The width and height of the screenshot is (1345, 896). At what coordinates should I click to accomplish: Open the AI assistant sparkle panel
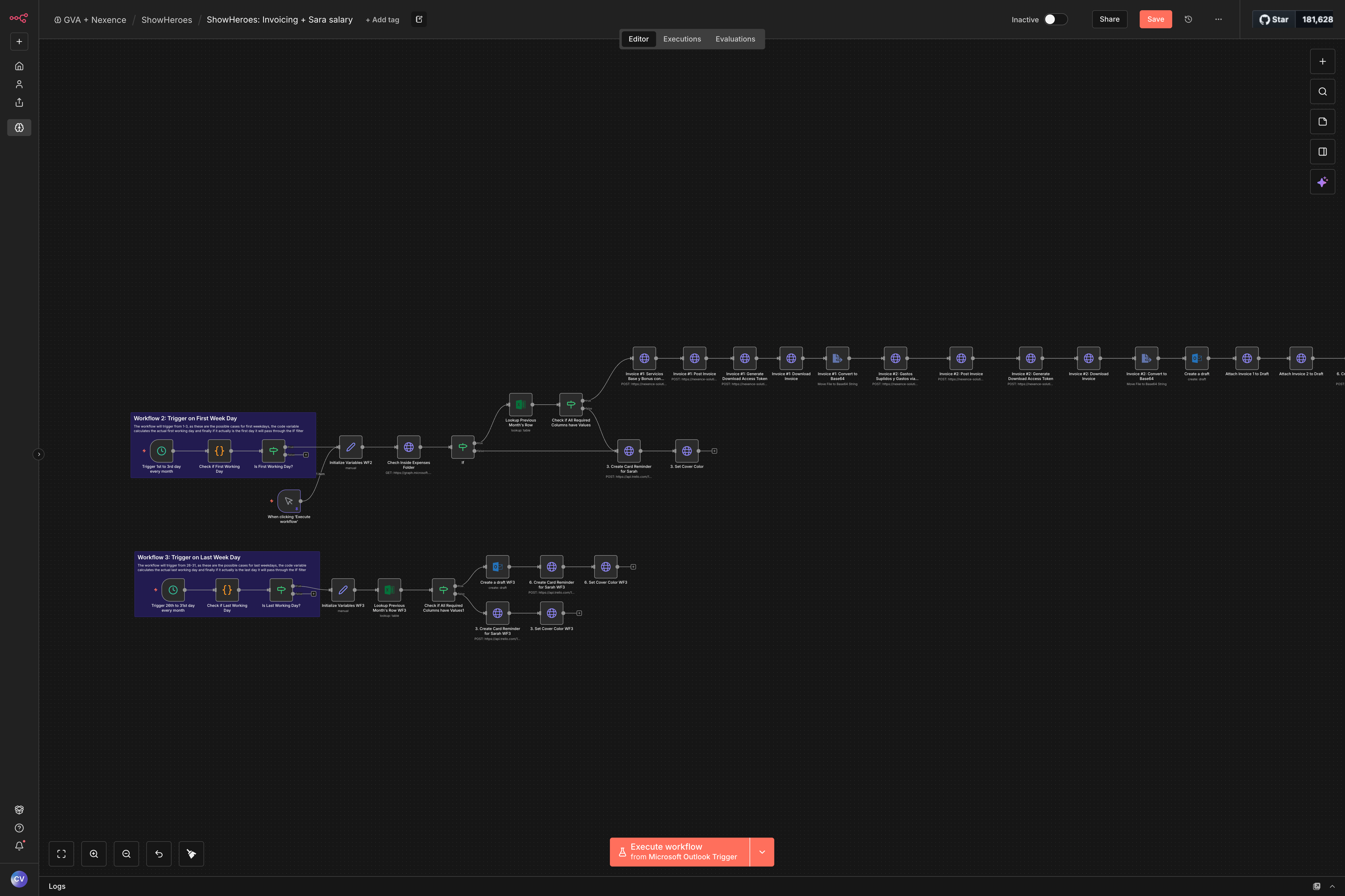[1322, 182]
